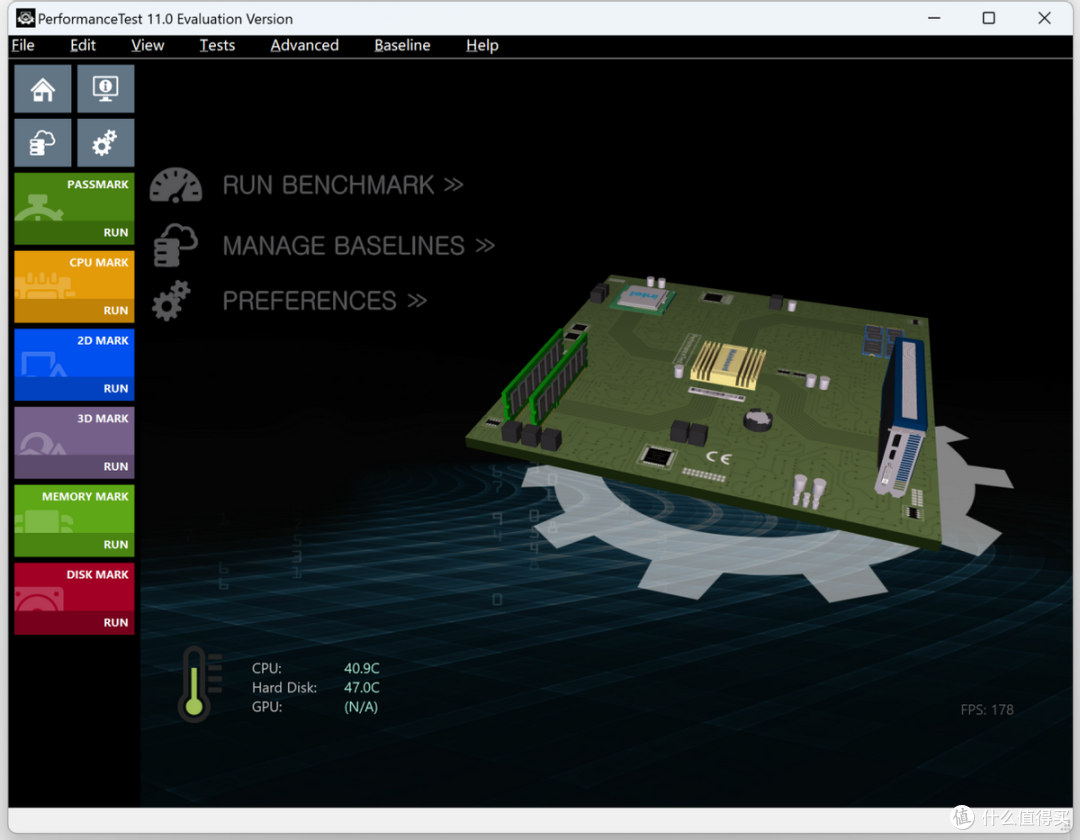Click the cloud database icon beside Manage Baselines
The image size is (1080, 840).
tap(175, 244)
